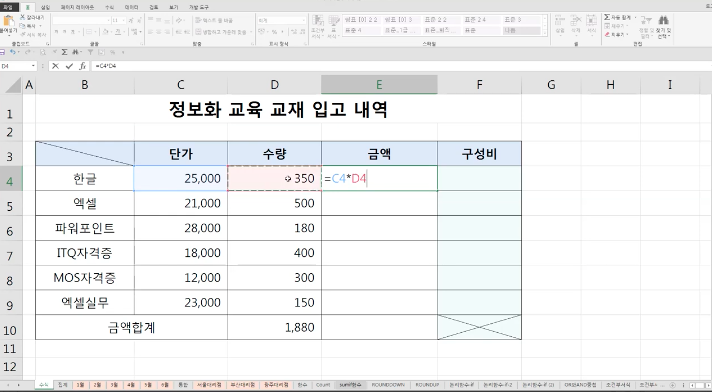Click the Format Painter (서식 복사) icon

(22, 34)
